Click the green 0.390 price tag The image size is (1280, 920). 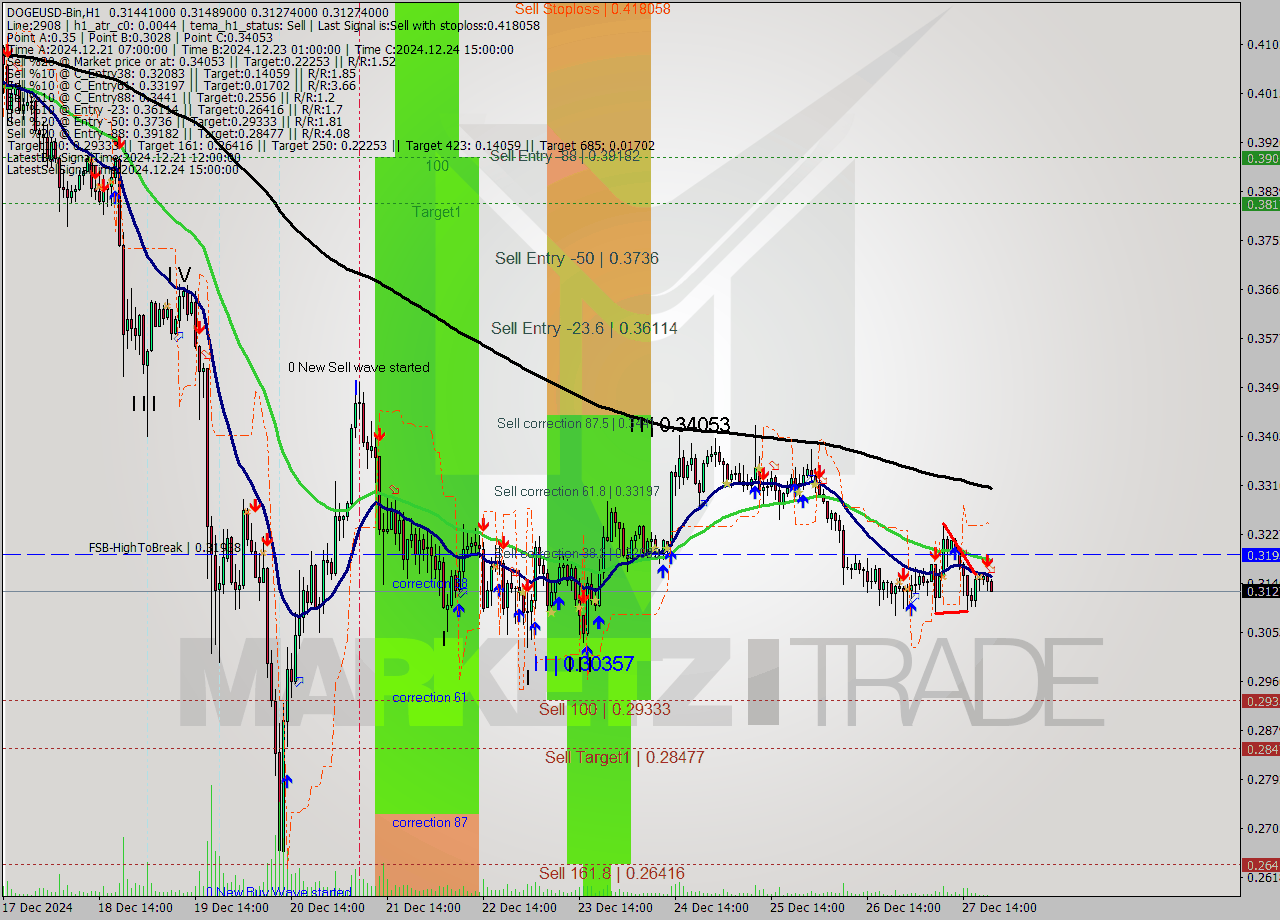(1260, 158)
